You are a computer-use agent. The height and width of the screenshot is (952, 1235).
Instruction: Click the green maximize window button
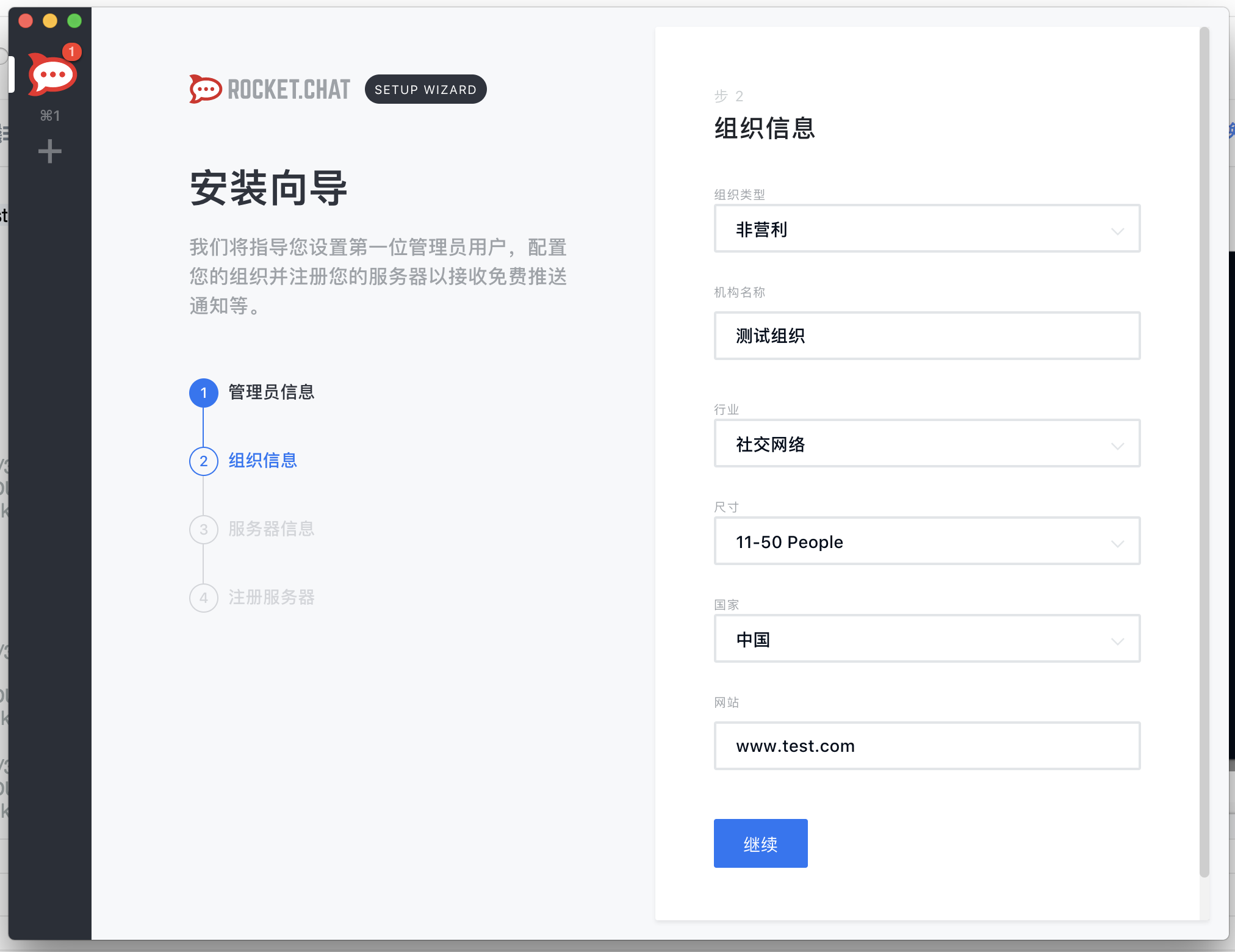[x=74, y=21]
